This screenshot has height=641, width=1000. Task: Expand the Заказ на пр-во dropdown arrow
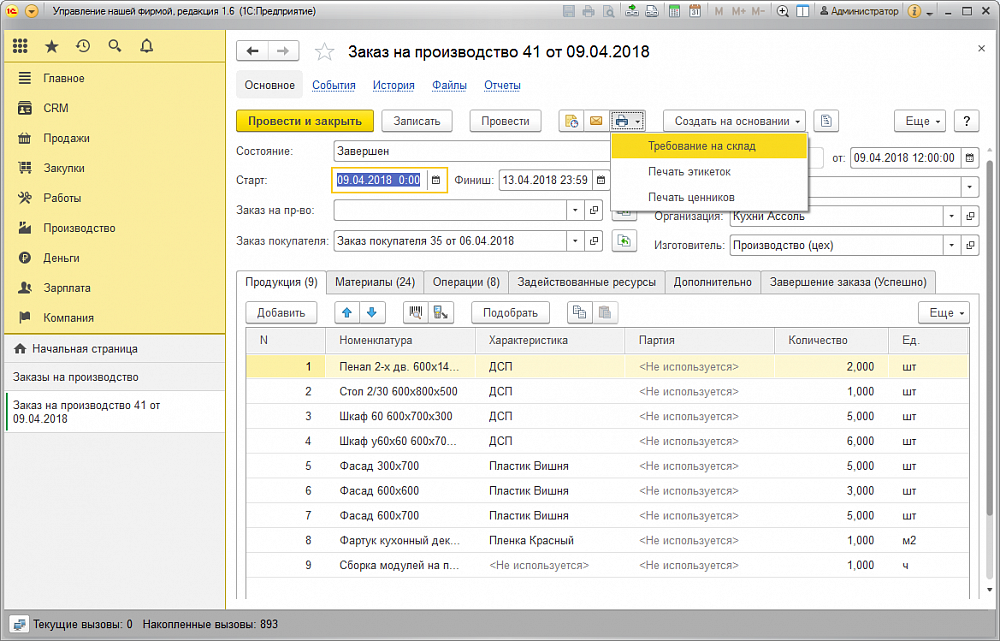[575, 210]
